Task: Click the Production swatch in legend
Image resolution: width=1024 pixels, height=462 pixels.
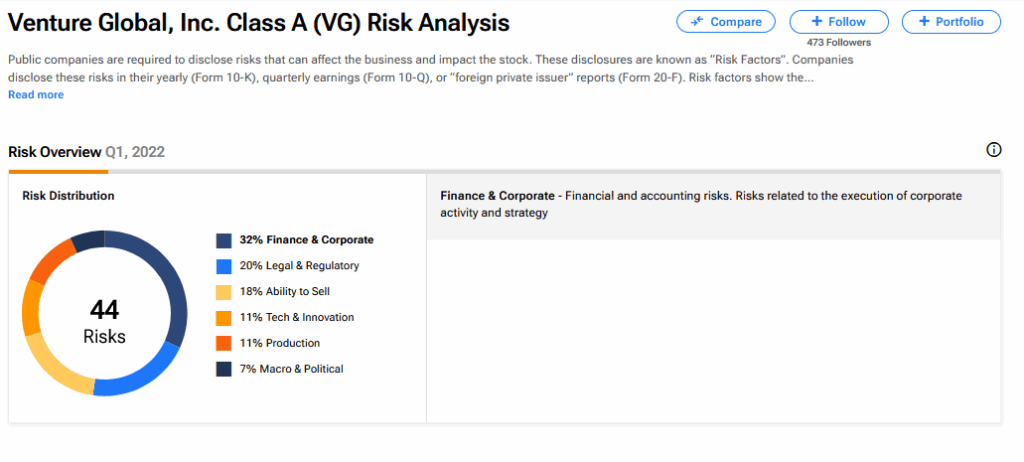Action: tap(224, 344)
